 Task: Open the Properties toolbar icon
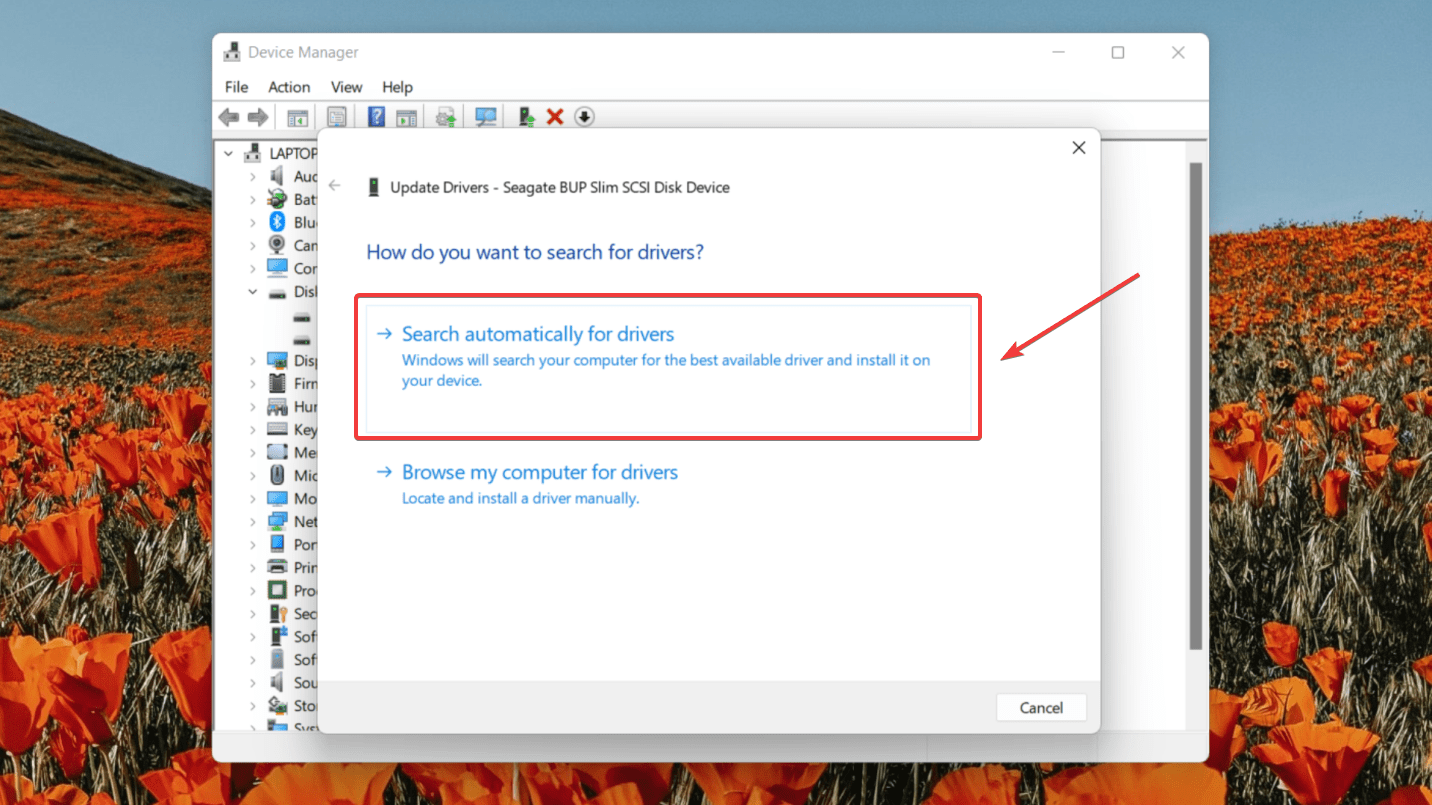(x=337, y=117)
